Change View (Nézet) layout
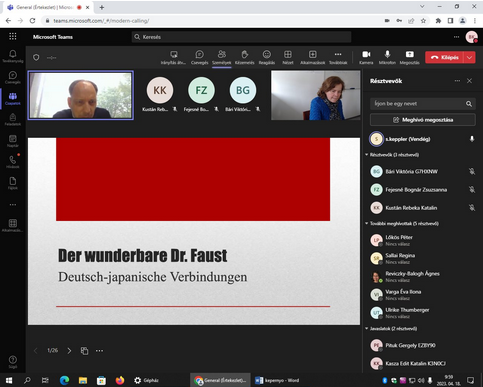This screenshot has width=483, height=387. (x=288, y=57)
